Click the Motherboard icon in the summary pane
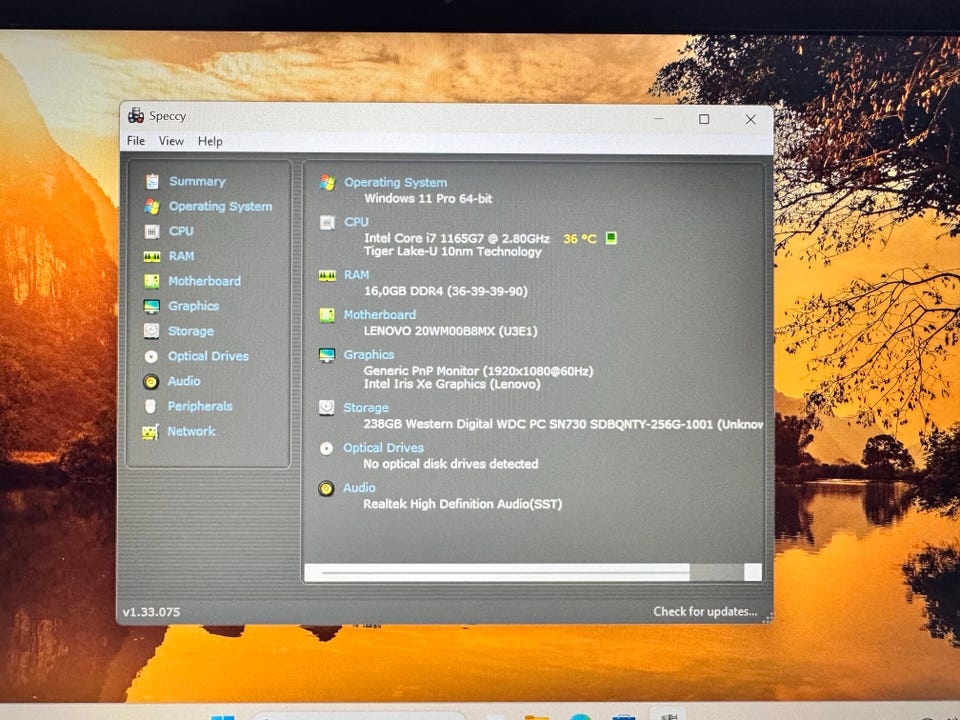960x720 pixels. point(327,315)
